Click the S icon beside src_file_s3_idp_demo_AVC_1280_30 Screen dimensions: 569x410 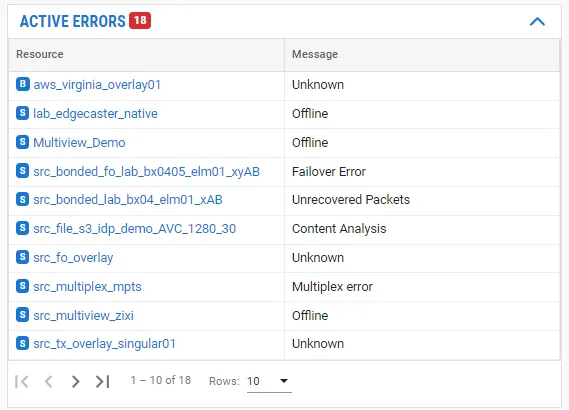pyautogui.click(x=22, y=228)
